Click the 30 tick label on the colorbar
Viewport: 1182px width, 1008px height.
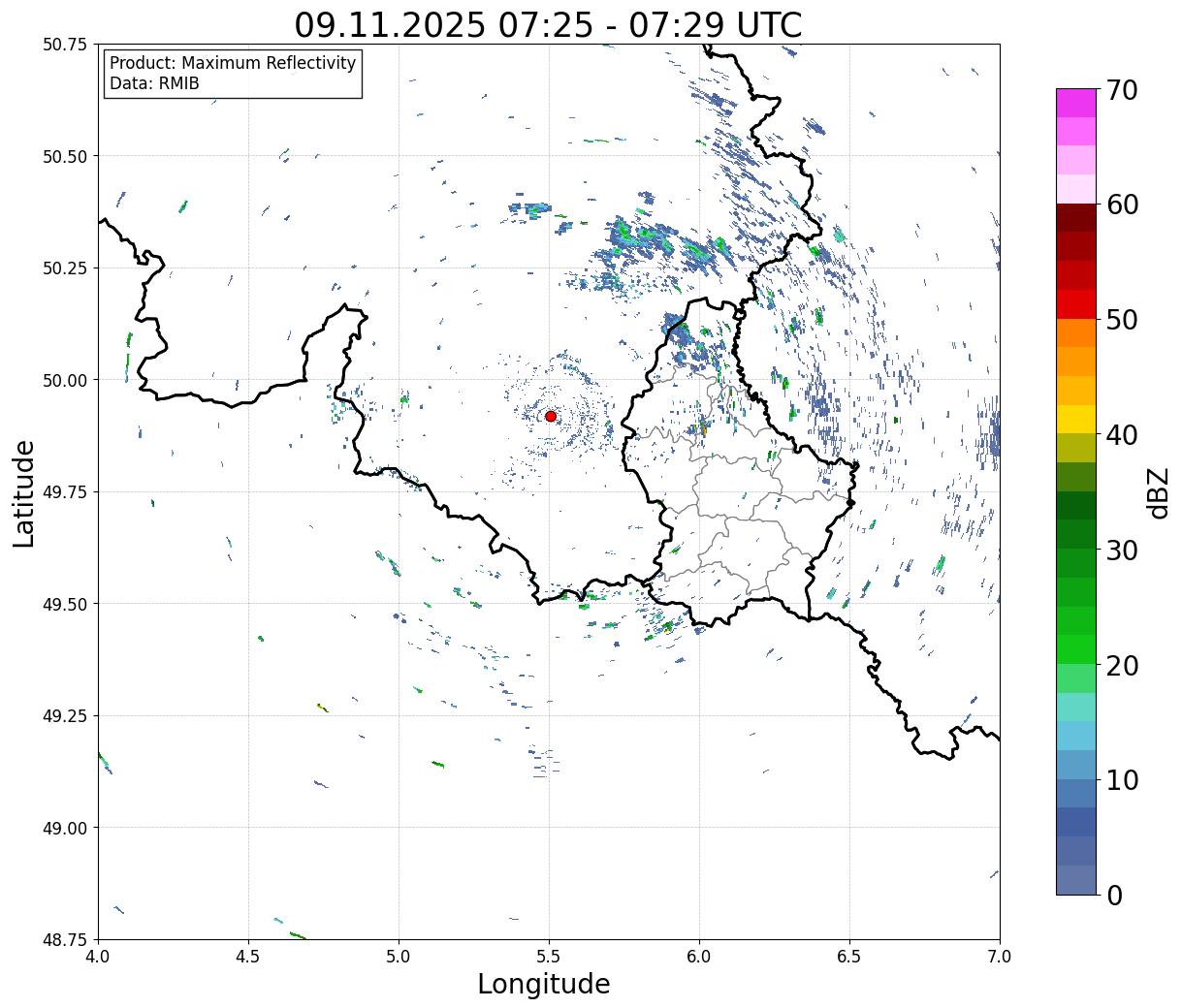click(x=1121, y=550)
